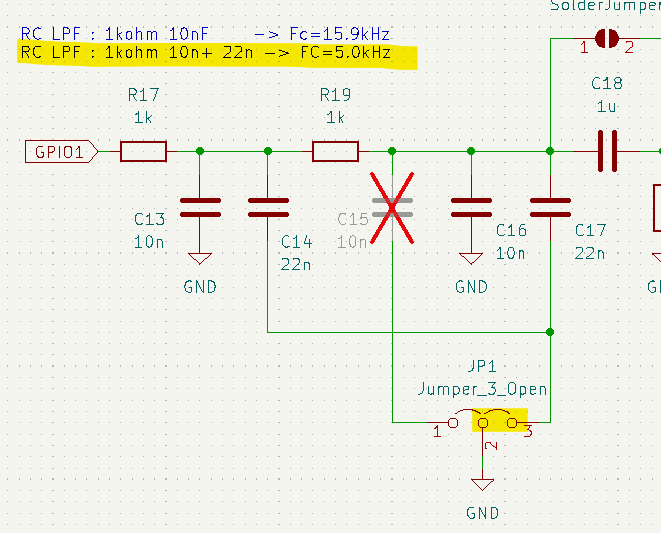Click pin 1 circle of JP1 jumper
Screen dimensions: 661x533
(x=453, y=423)
